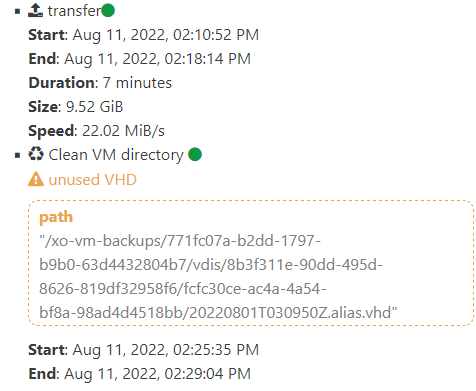The image size is (476, 391).
Task: Click the transfer End timestamp 02:18:14 PM
Action: (x=157, y=59)
